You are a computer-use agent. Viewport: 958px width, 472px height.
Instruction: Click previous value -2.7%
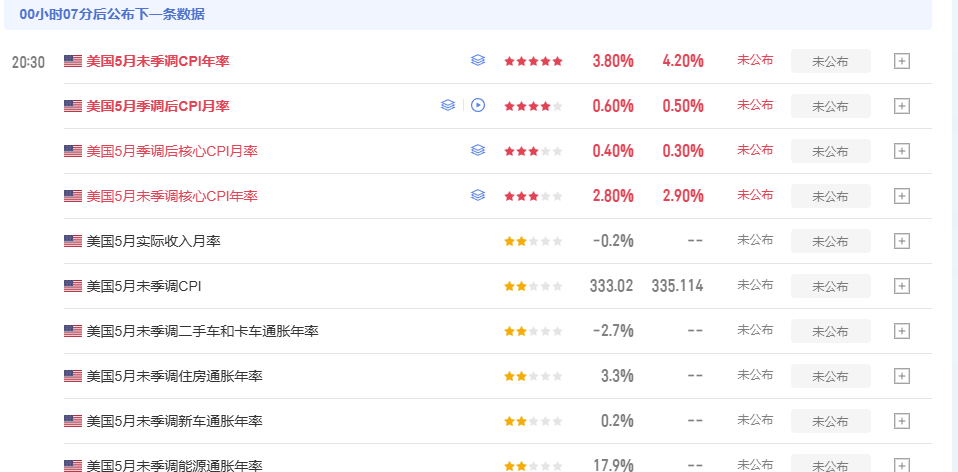click(613, 331)
